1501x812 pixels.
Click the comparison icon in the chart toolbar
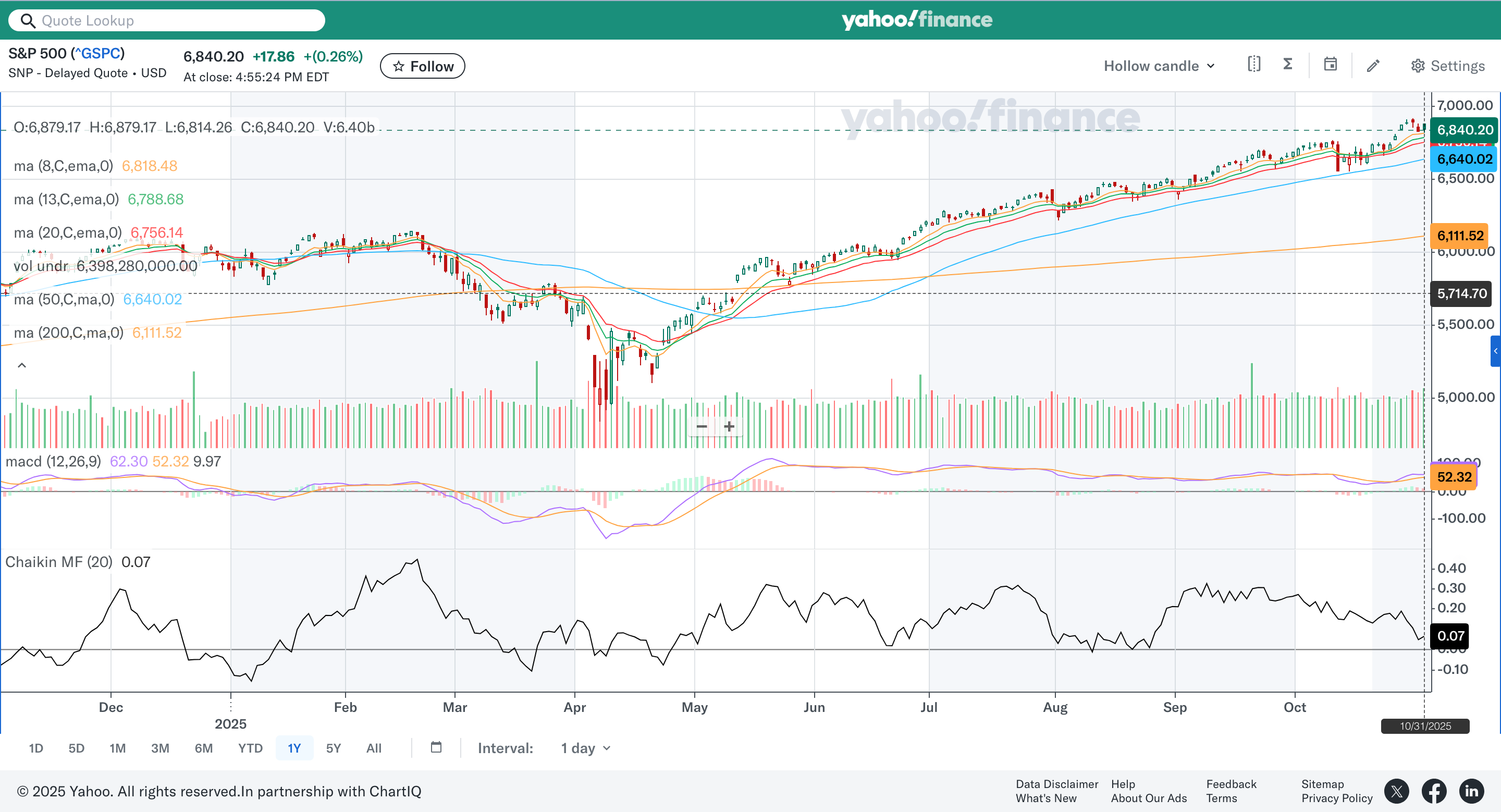coord(1254,65)
